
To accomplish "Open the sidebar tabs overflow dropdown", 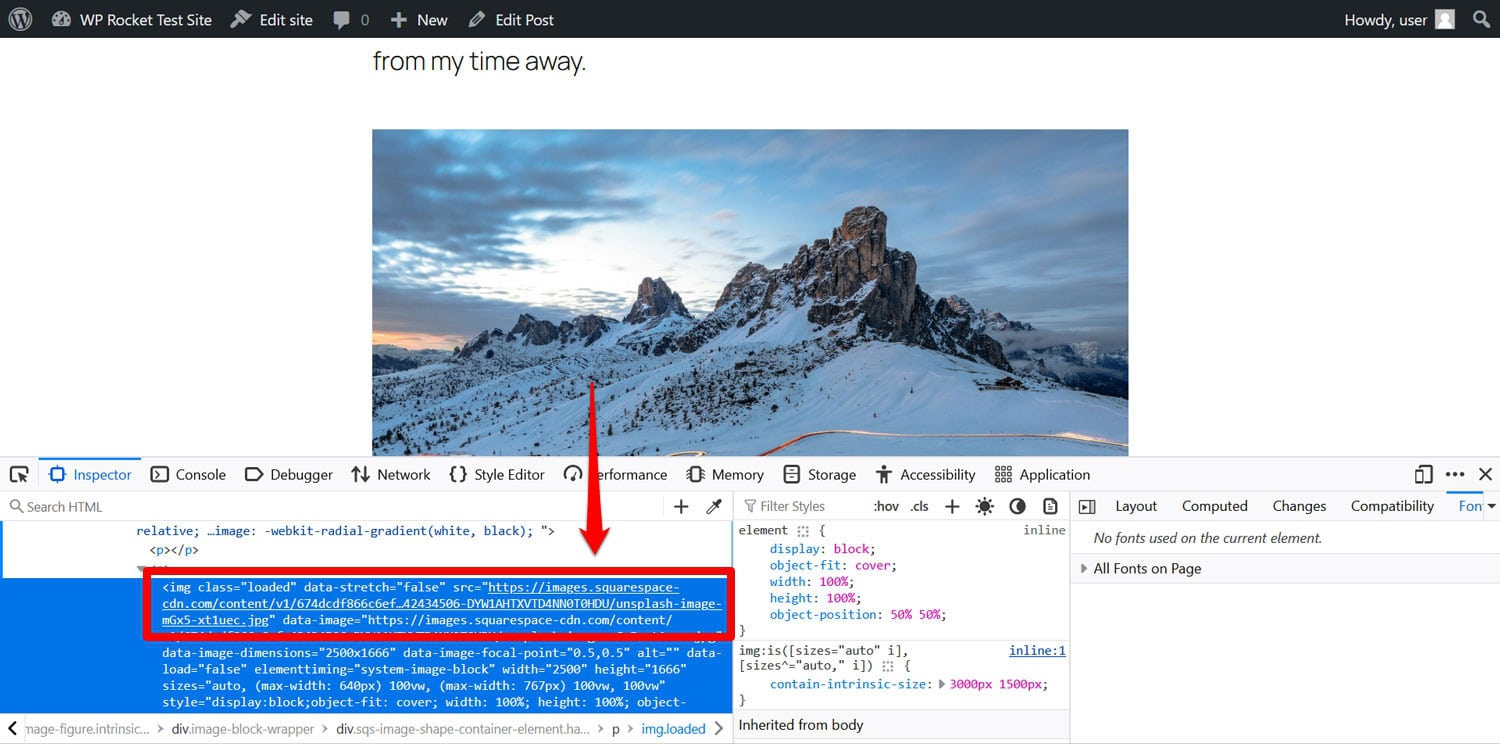I will [1492, 506].
